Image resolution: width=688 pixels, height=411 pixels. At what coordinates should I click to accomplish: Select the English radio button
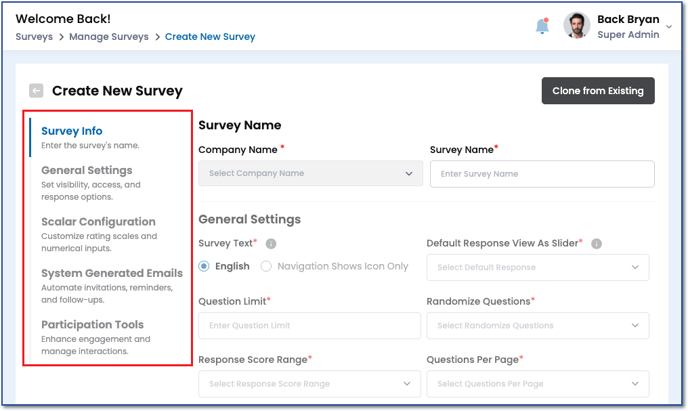tap(205, 267)
